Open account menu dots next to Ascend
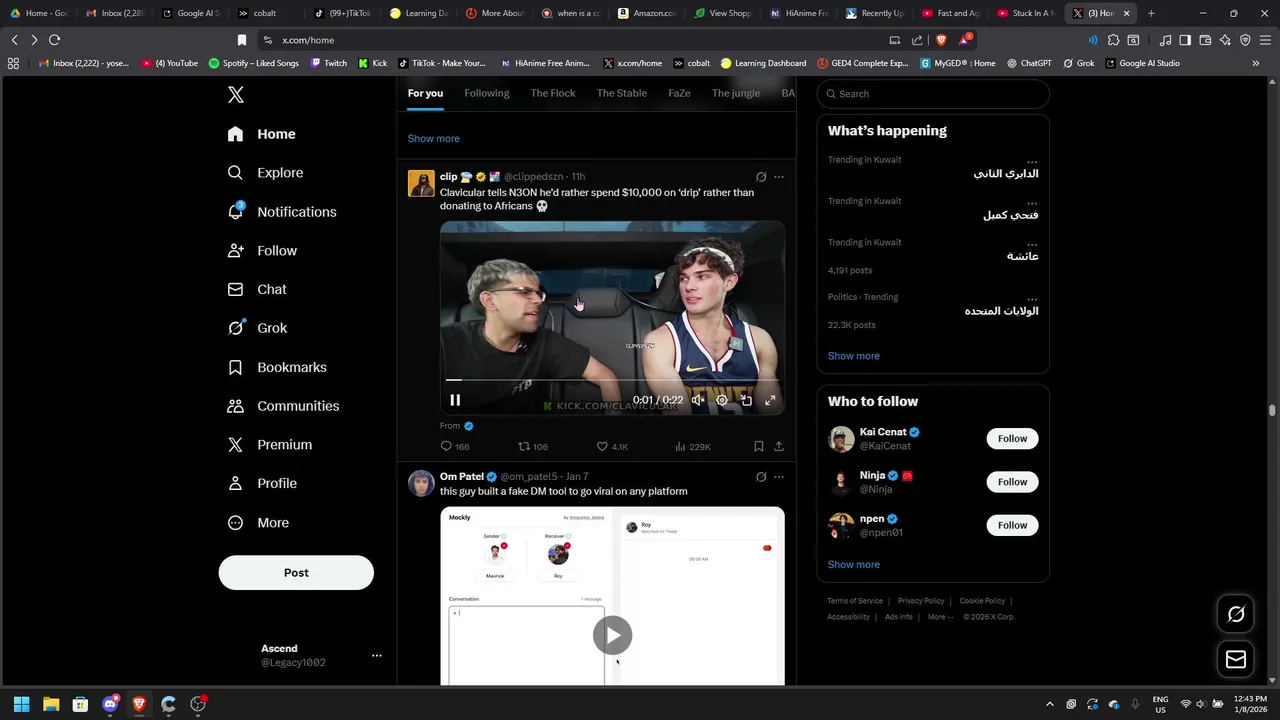The image size is (1280, 720). pos(377,656)
